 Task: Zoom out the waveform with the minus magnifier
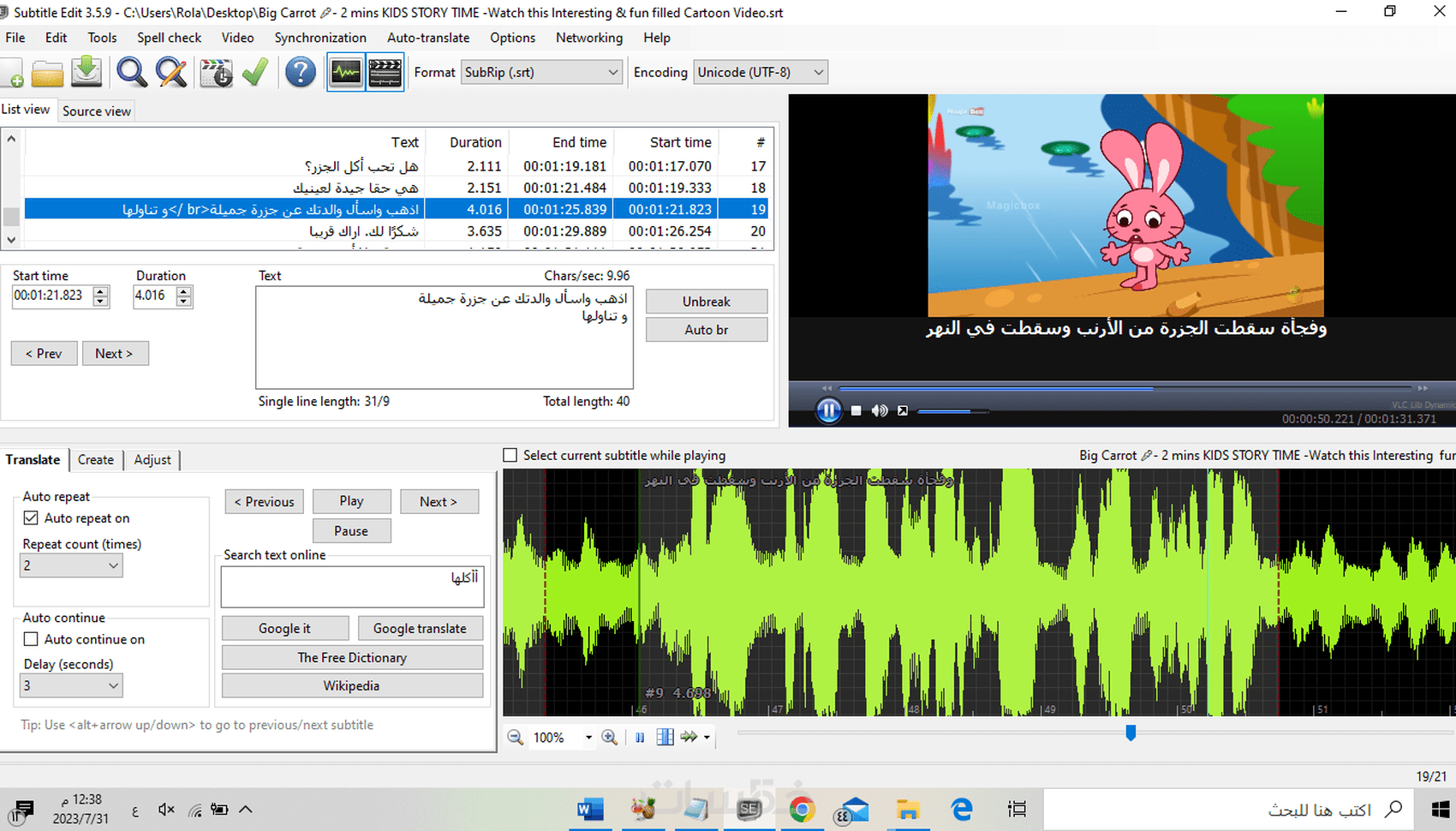coord(516,738)
